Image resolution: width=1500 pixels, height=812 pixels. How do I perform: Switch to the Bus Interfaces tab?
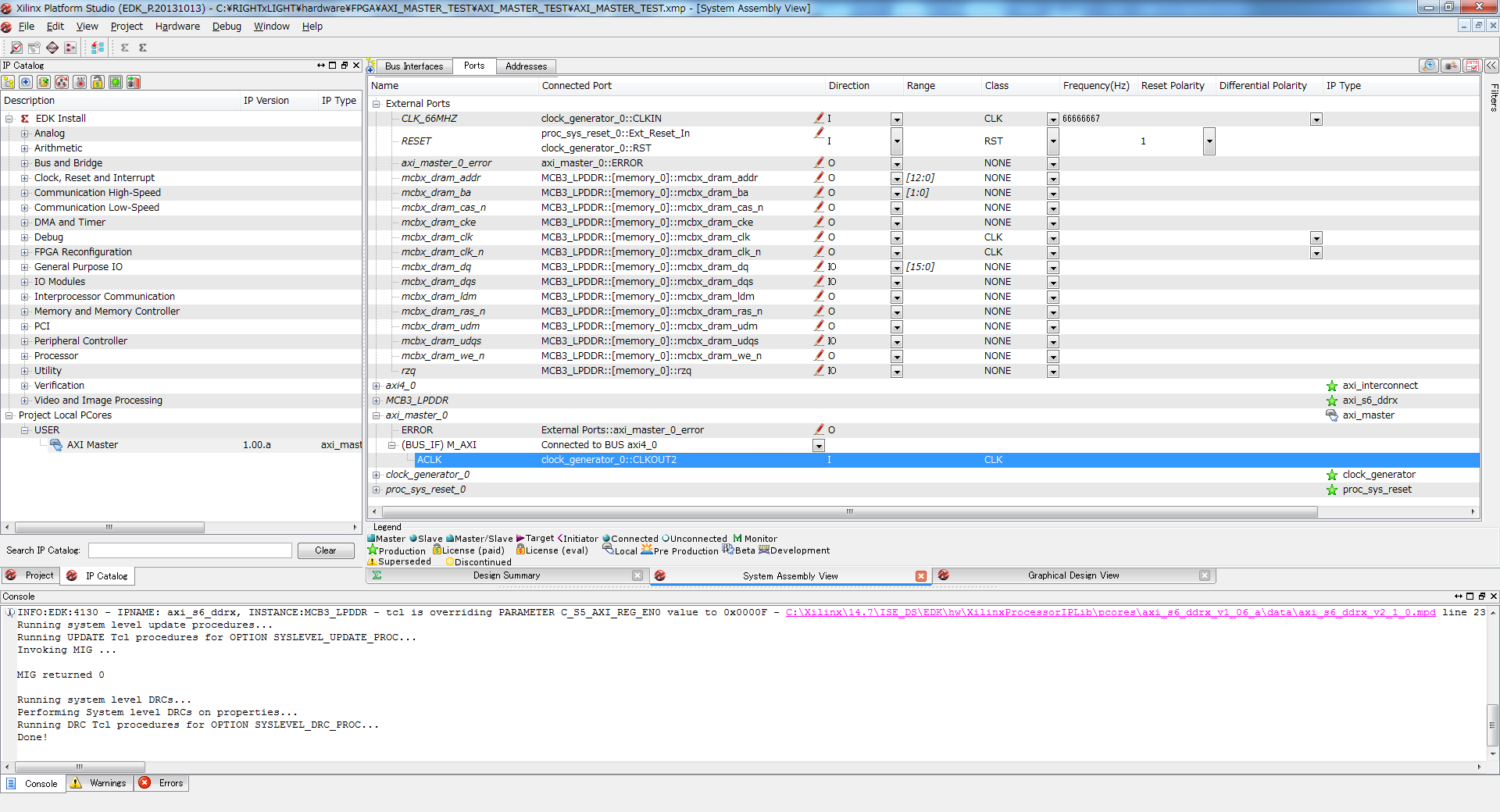pyautogui.click(x=413, y=66)
